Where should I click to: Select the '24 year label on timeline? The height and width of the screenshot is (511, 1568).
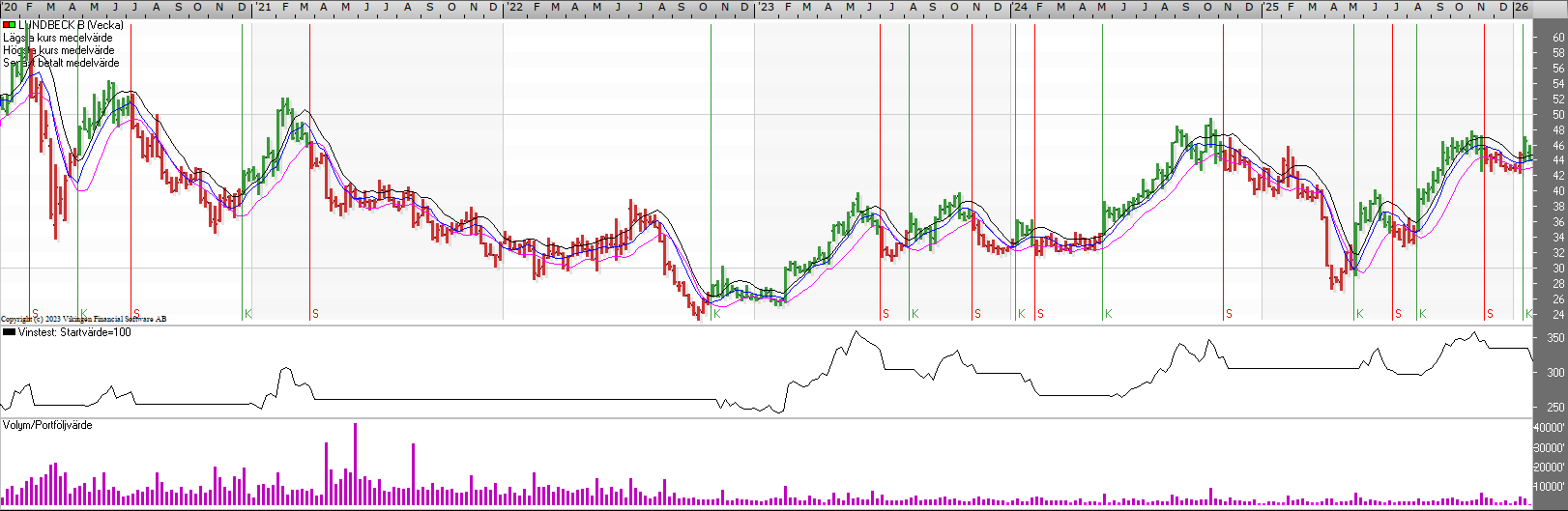click(1019, 8)
